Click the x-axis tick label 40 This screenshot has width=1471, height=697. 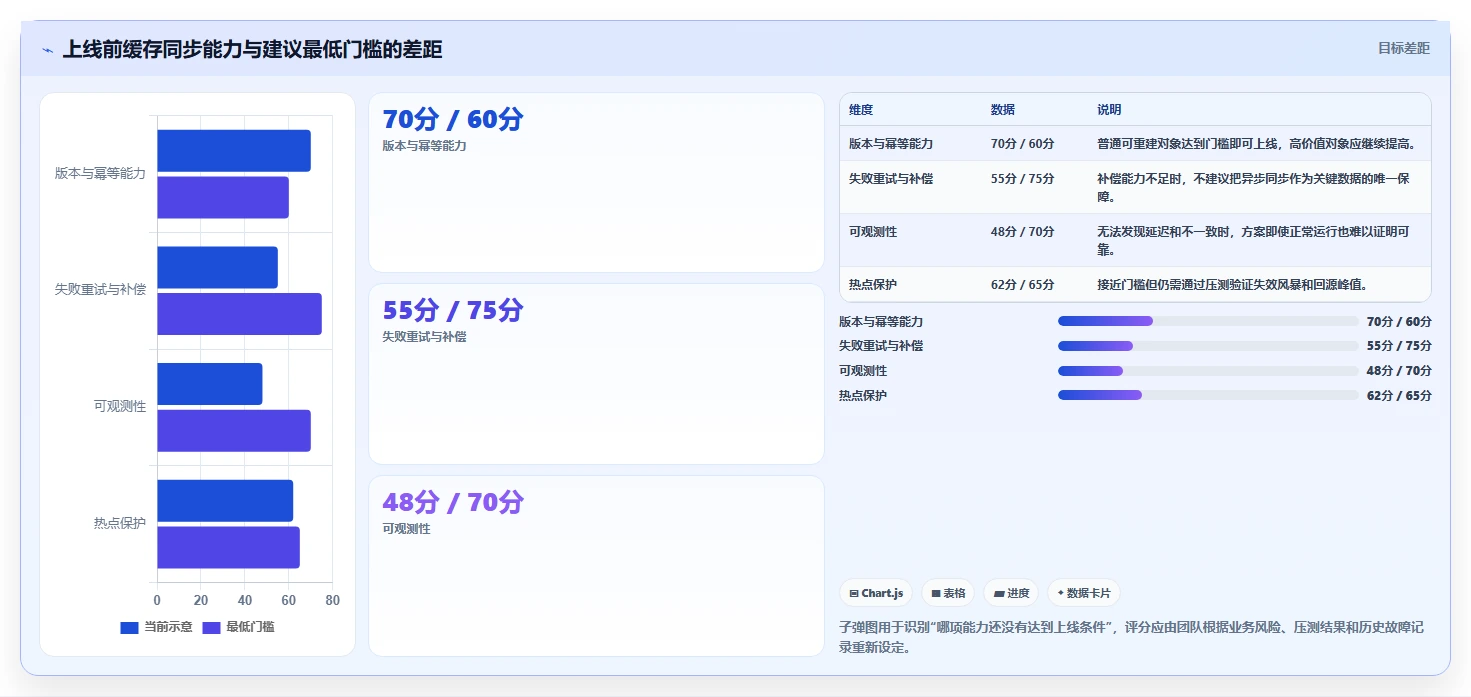coord(245,600)
